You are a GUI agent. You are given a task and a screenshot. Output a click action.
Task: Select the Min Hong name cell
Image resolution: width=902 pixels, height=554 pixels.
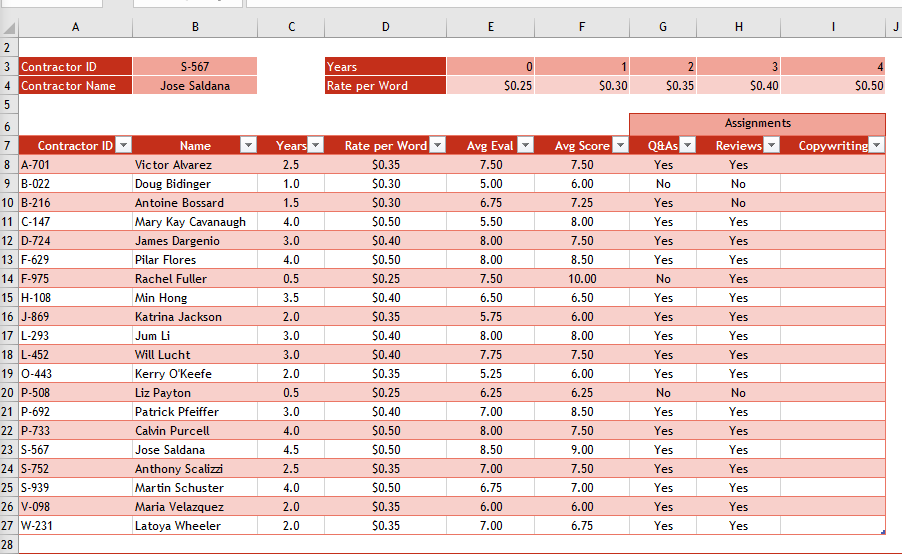click(195, 297)
